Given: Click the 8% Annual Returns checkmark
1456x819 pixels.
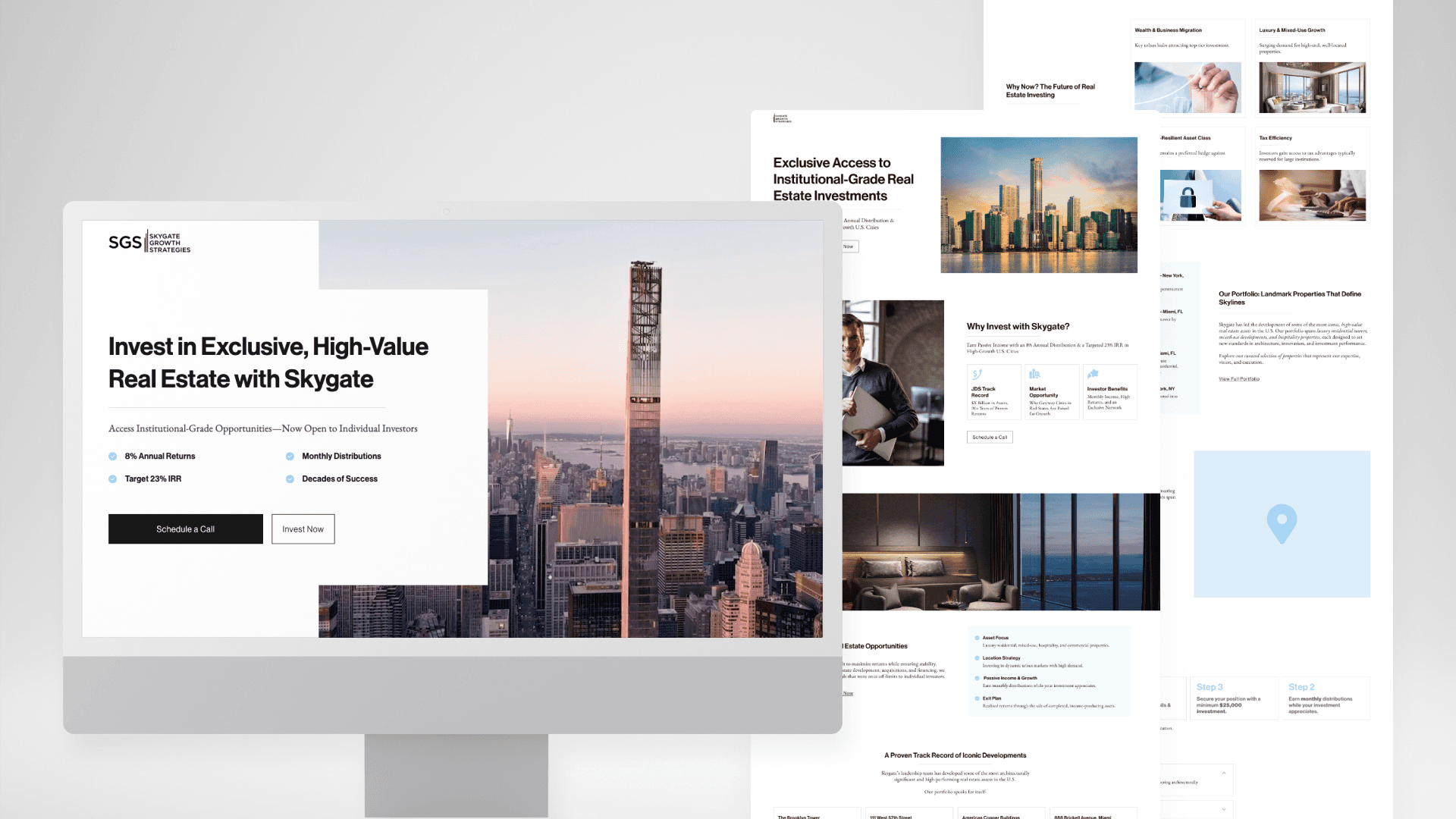Looking at the screenshot, I should 113,457.
